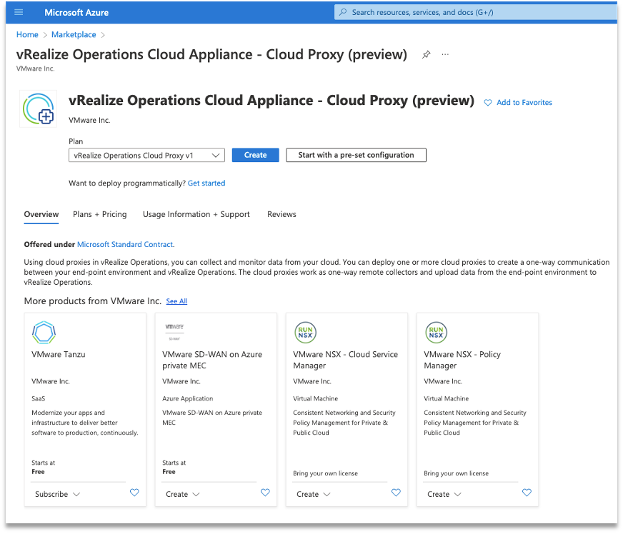Expand the Create dropdown on SD-WAN card
624x534 pixels.
pos(183,494)
